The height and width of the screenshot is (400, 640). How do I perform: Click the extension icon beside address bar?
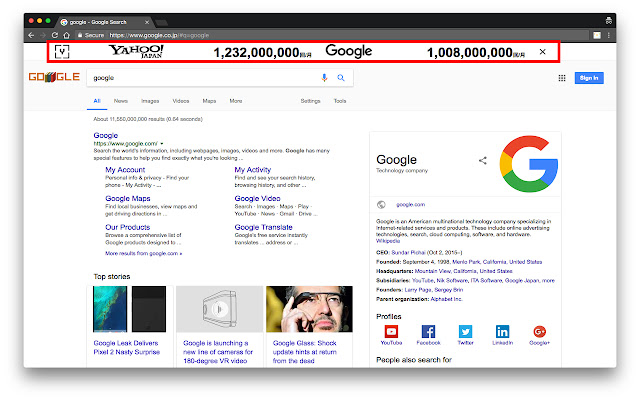[597, 36]
